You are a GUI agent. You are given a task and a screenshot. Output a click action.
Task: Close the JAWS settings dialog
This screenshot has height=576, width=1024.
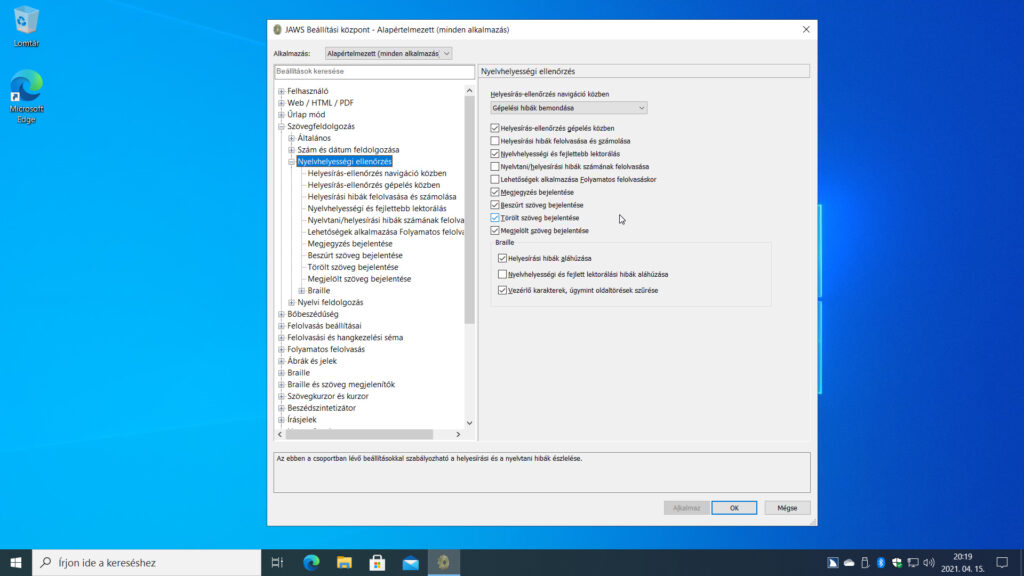pos(806,29)
